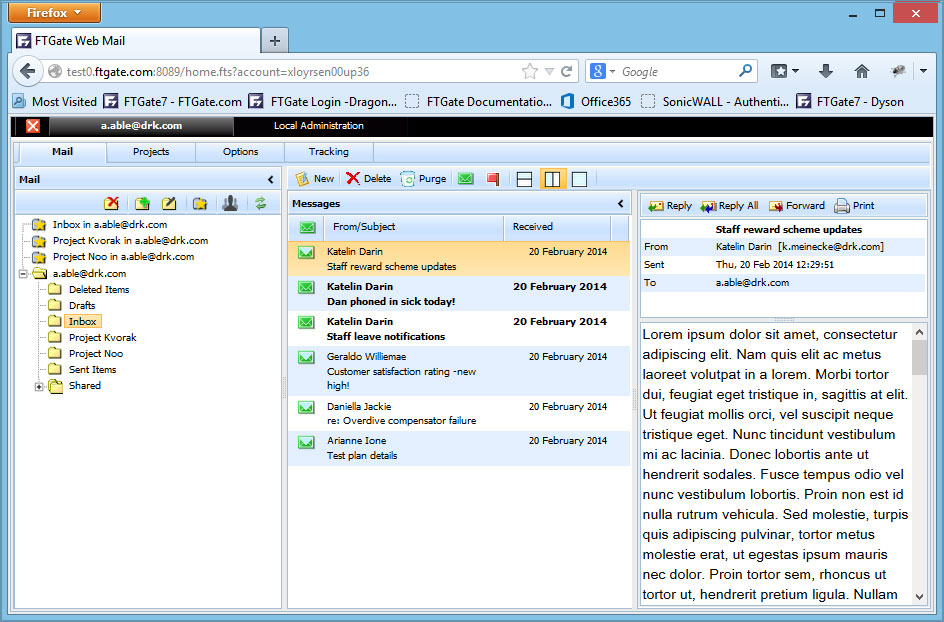
Task: Open the Firefox menu button
Action: pos(54,13)
